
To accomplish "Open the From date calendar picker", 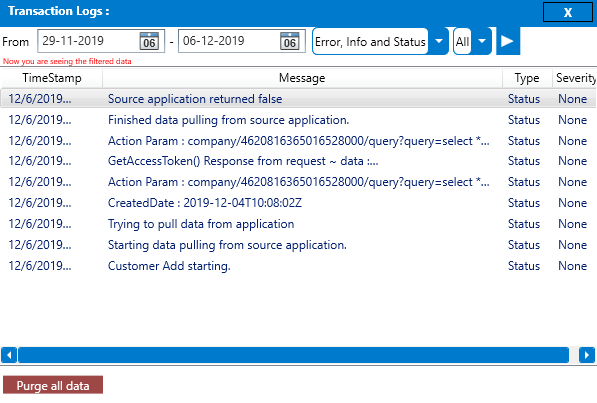I will 149,41.
